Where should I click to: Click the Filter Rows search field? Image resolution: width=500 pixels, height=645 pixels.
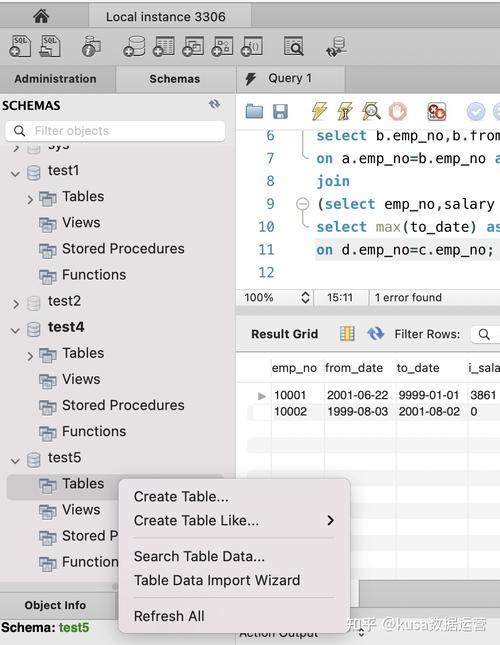coord(485,334)
